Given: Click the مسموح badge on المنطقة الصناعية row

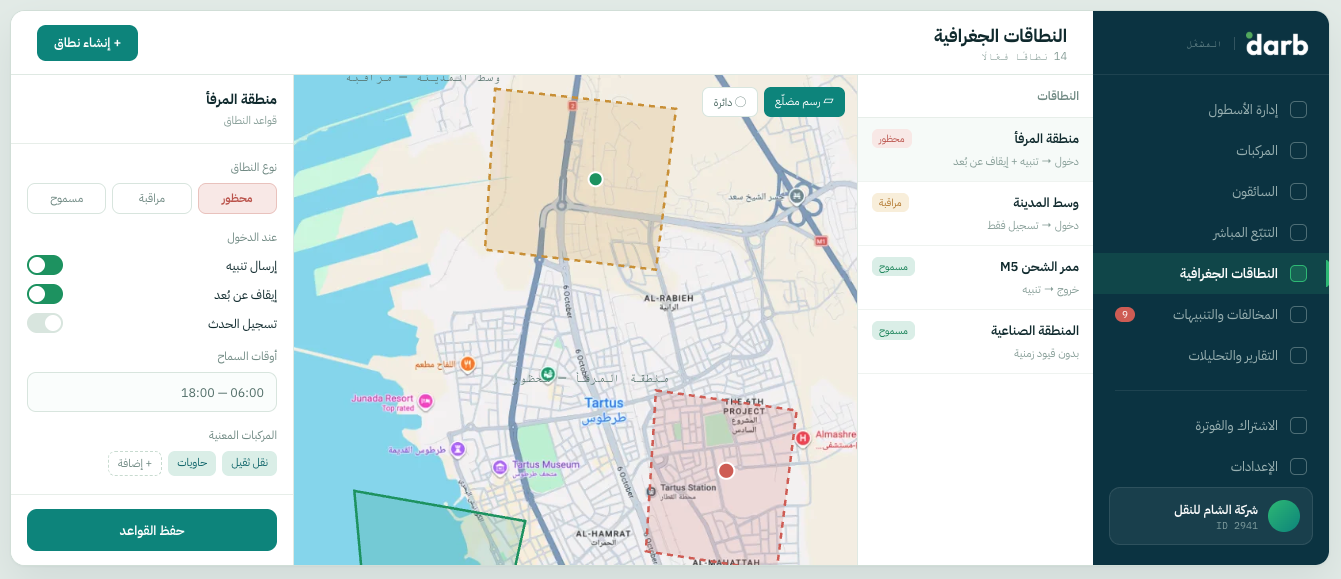Looking at the screenshot, I should [893, 331].
